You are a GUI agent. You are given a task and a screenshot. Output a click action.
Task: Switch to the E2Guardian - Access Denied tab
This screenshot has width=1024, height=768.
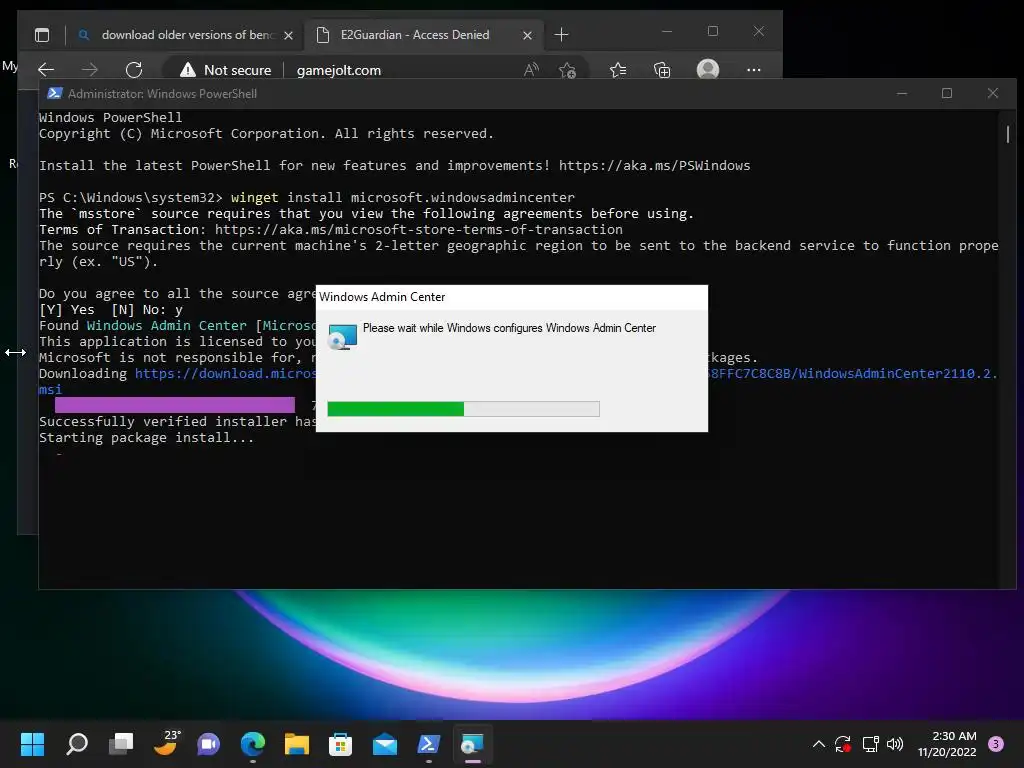415,35
